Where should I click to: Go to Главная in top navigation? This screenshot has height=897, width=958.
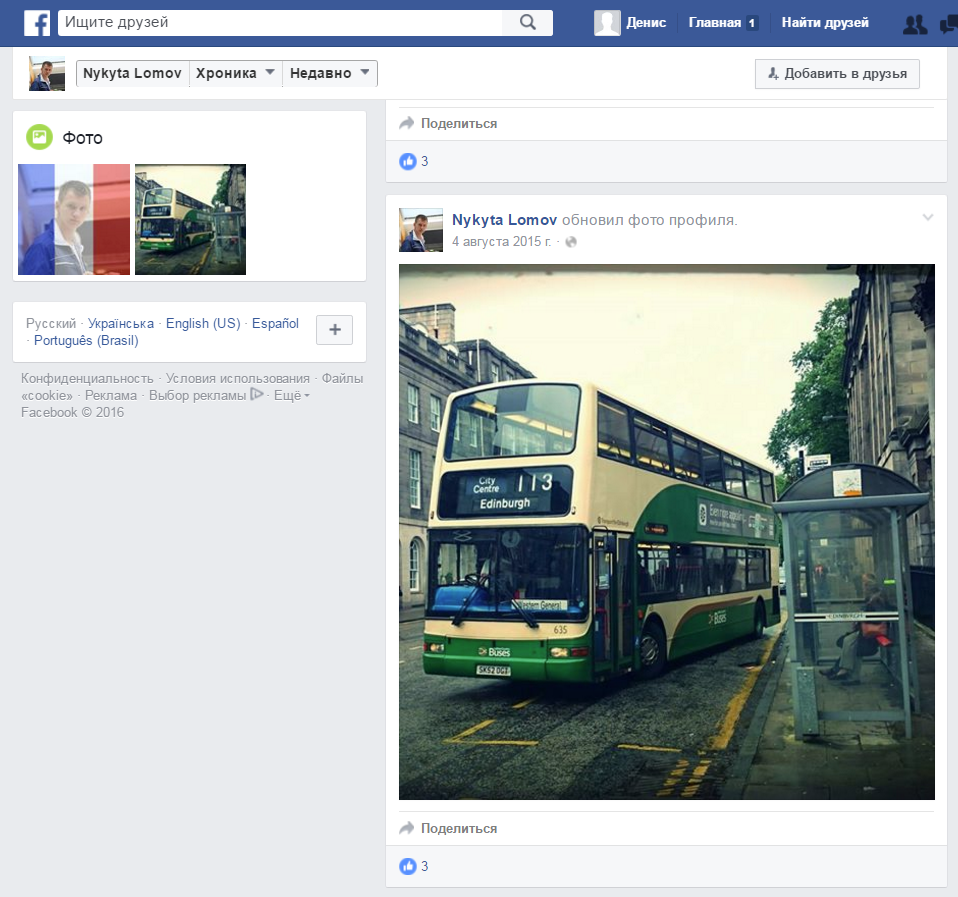click(x=715, y=23)
